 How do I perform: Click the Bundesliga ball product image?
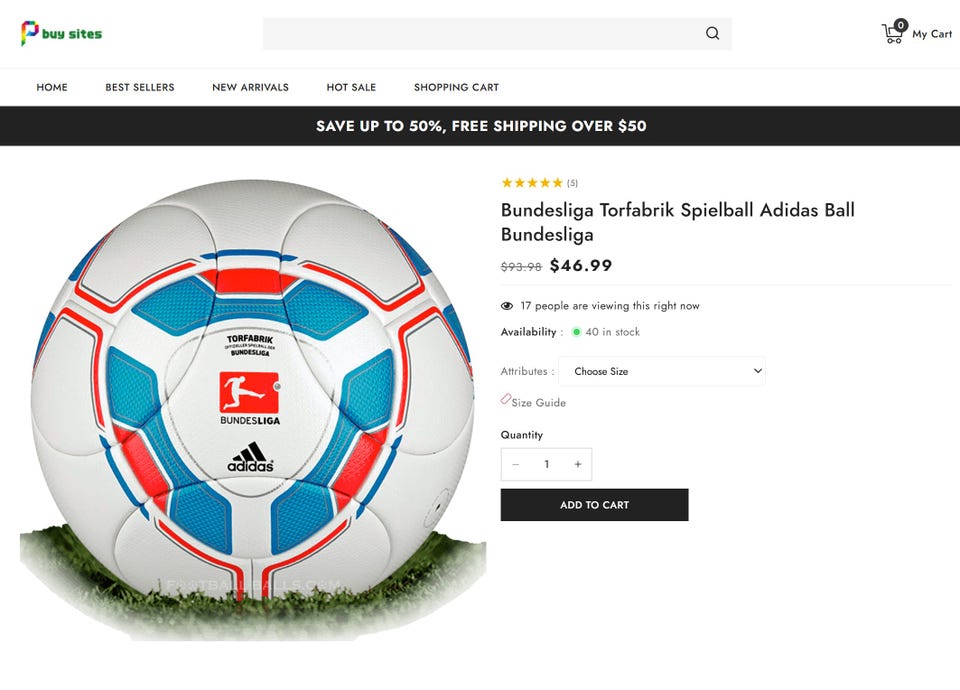252,400
